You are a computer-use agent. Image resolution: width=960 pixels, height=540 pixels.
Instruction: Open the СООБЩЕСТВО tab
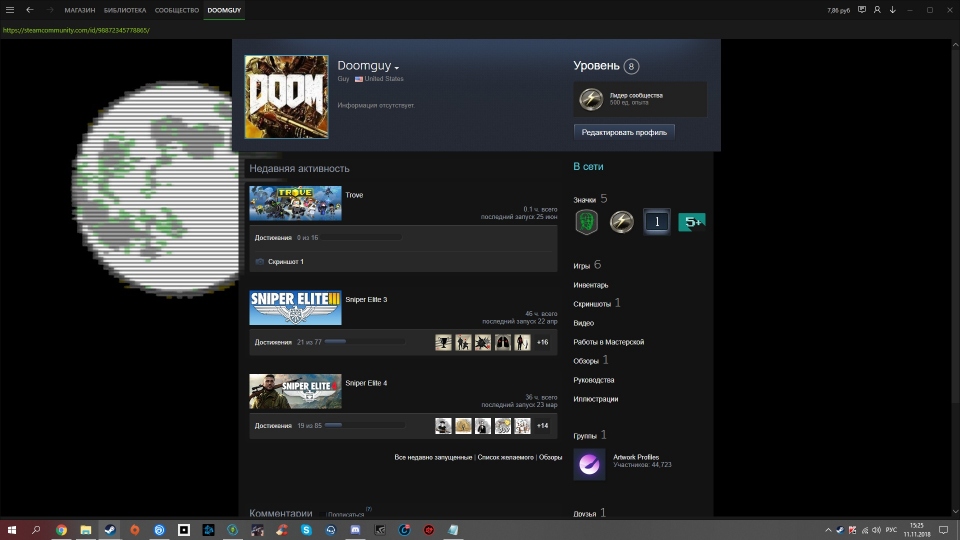[x=177, y=10]
